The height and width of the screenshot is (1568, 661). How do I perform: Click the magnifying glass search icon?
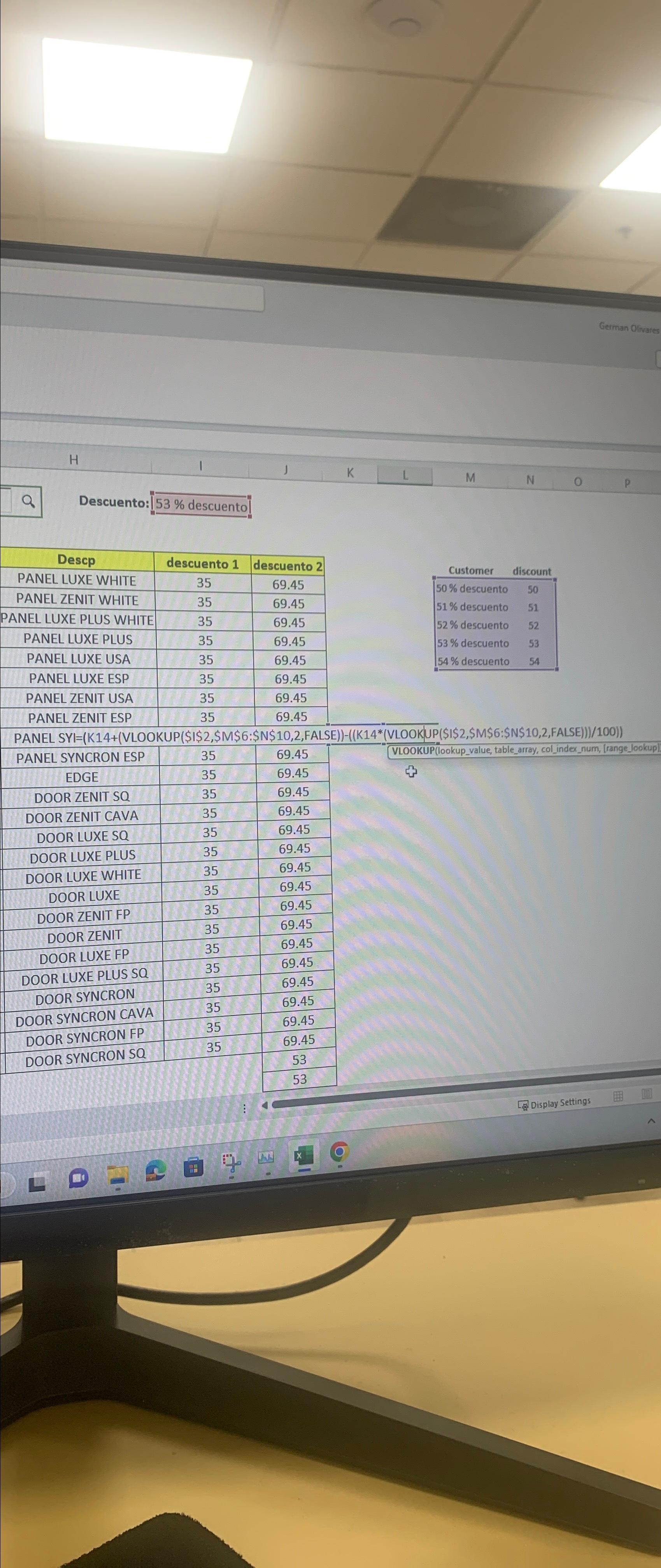pyautogui.click(x=28, y=501)
